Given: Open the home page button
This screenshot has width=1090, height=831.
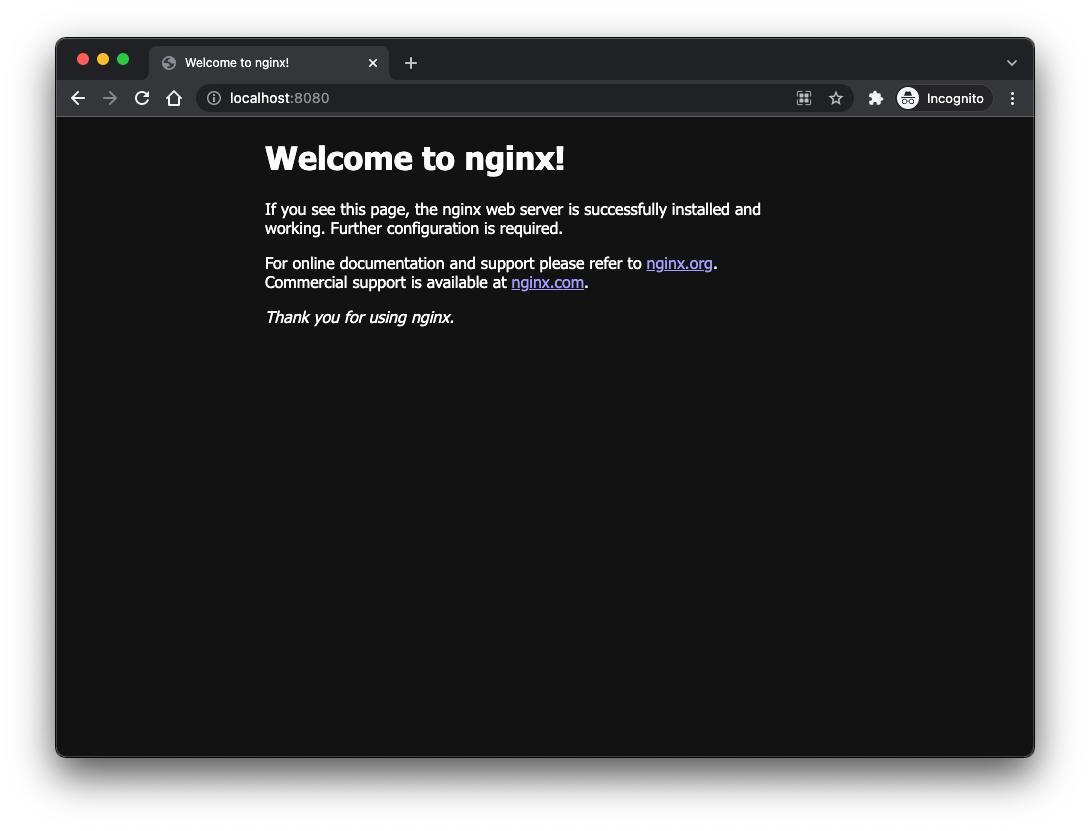Looking at the screenshot, I should pos(174,98).
